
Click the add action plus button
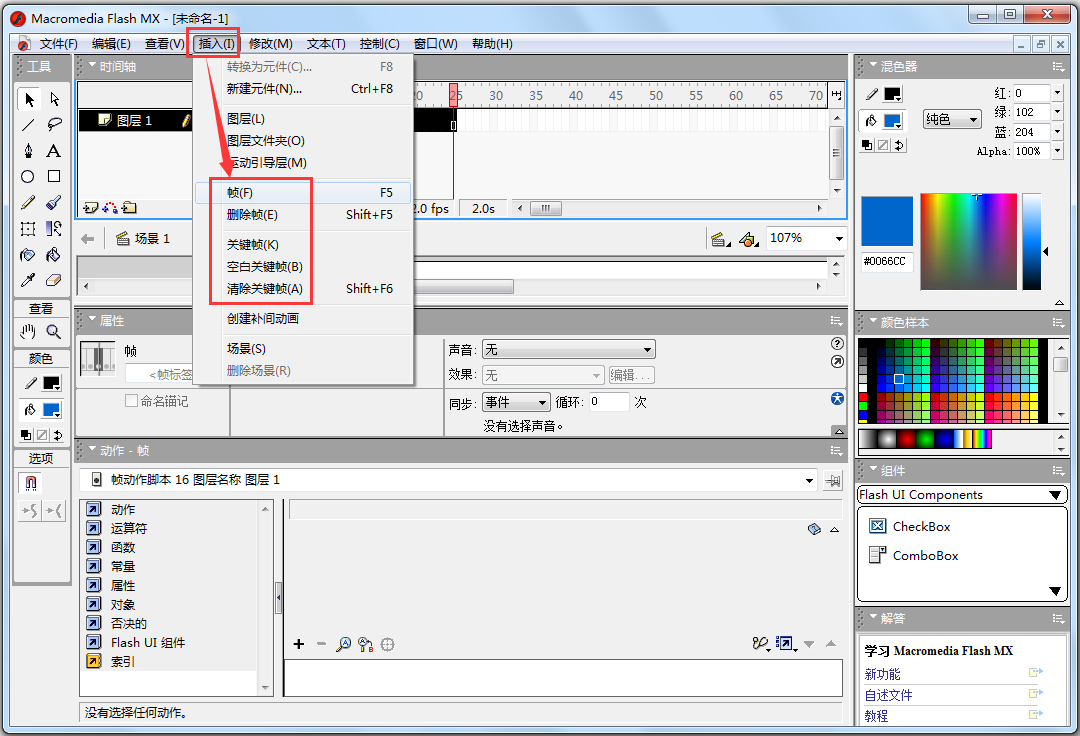coord(298,644)
